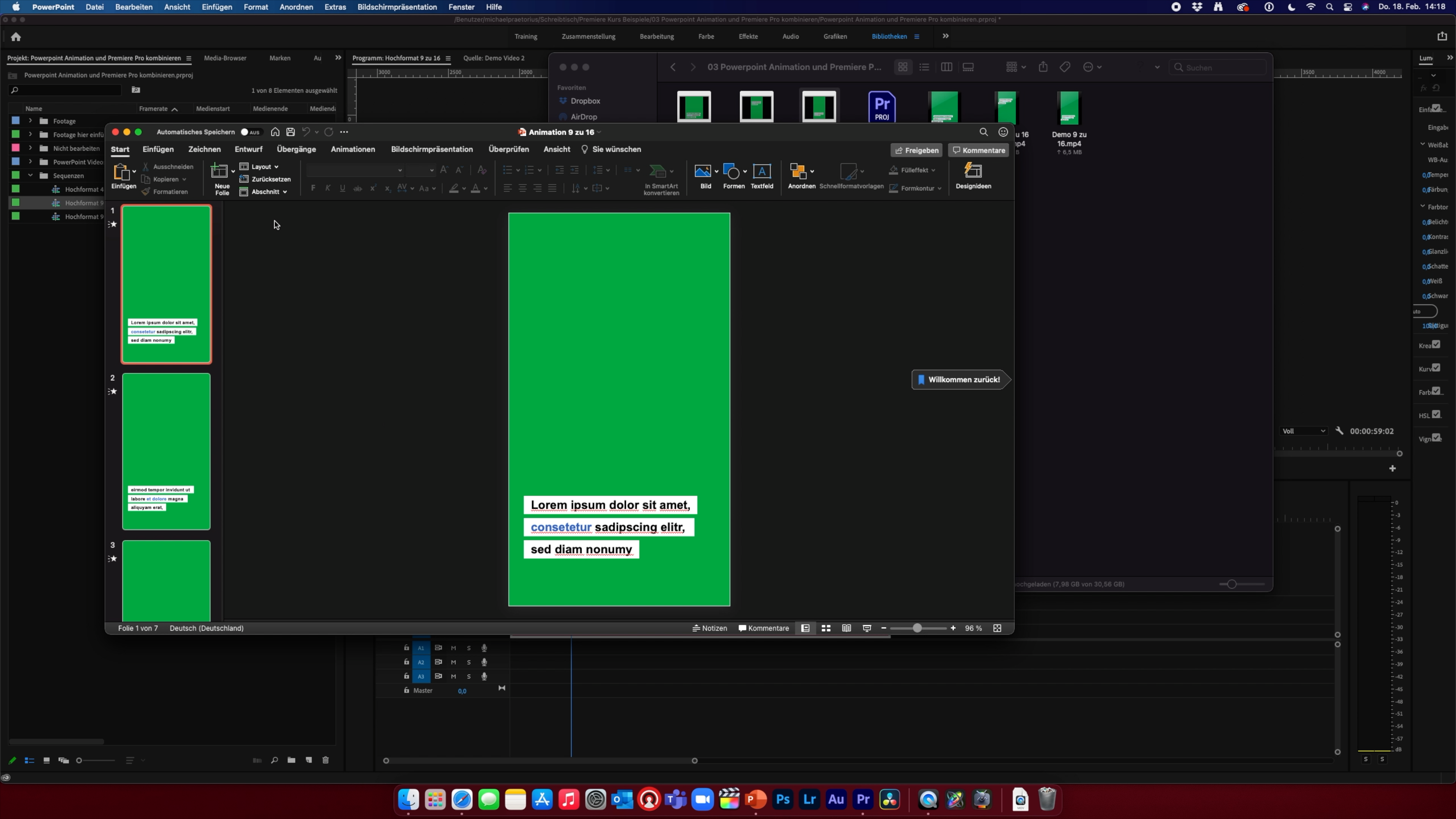
Task: Solo audio track A2 with S button
Action: 469,662
